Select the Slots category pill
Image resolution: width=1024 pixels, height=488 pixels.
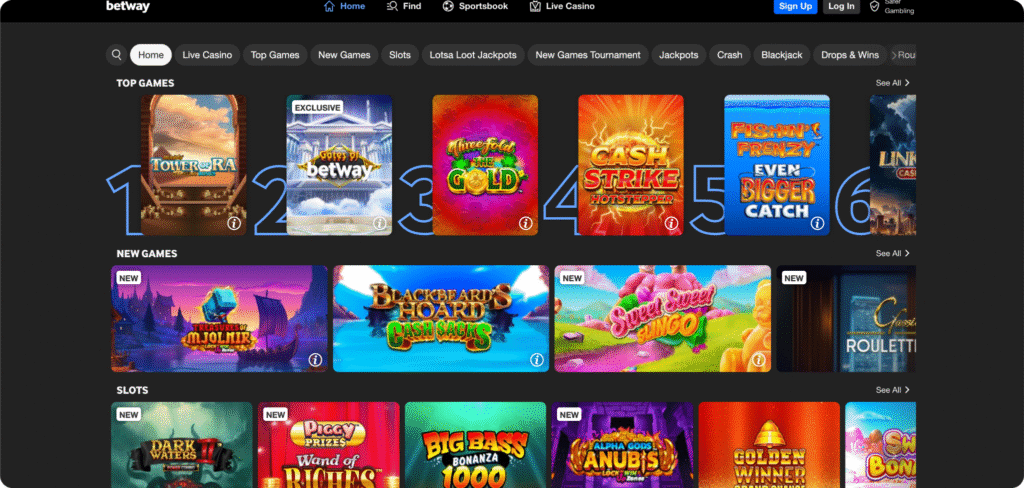tap(400, 55)
